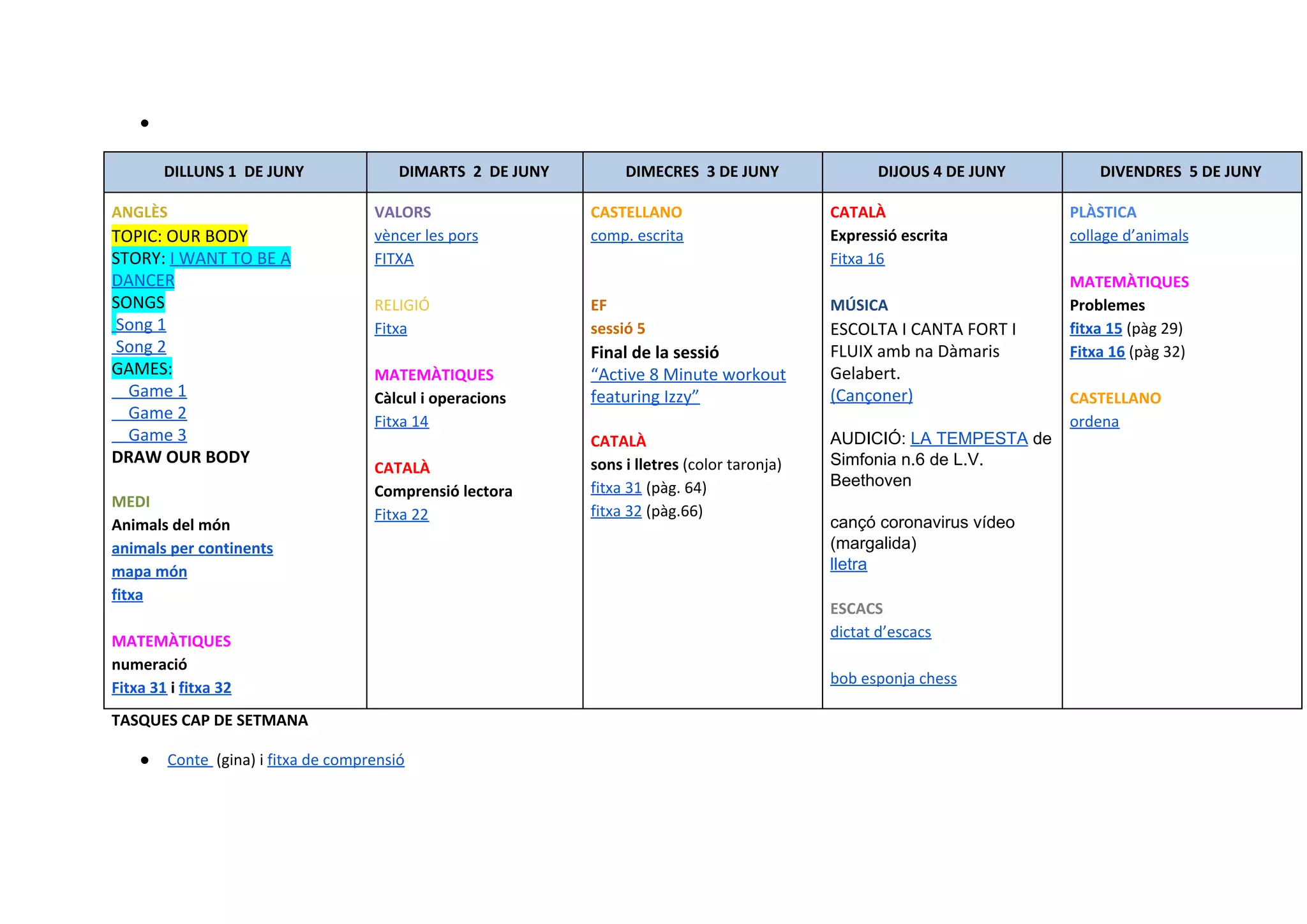Open Active 8 Minute workout link
Image resolution: width=1307 pixels, height=924 pixels.
688,375
